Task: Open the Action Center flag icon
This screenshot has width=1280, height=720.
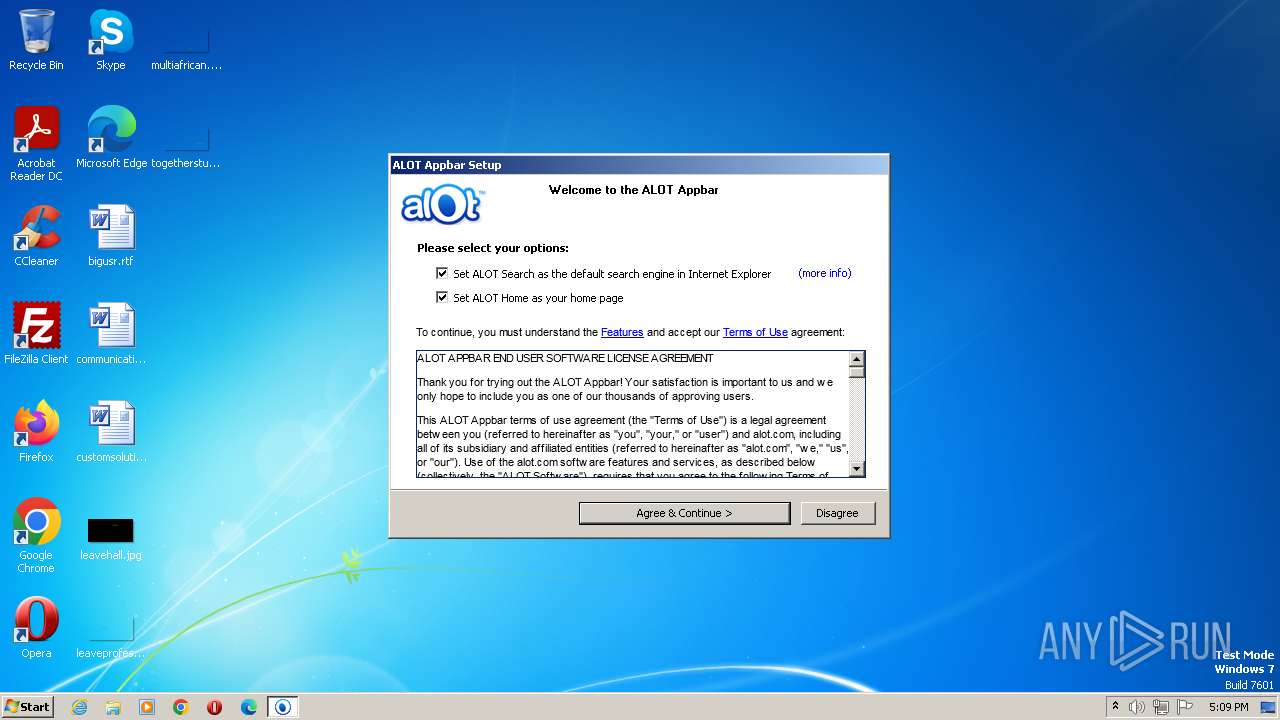Action: pyautogui.click(x=1185, y=707)
